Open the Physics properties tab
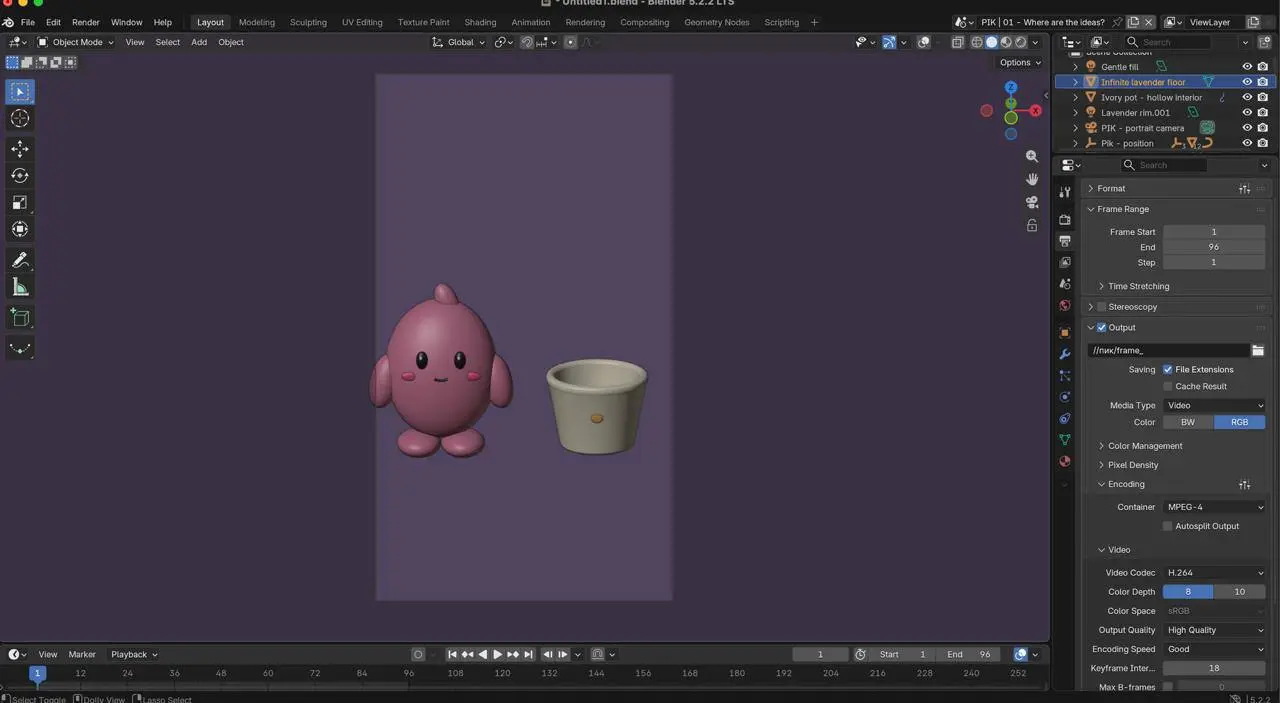1280x703 pixels. coord(1065,397)
